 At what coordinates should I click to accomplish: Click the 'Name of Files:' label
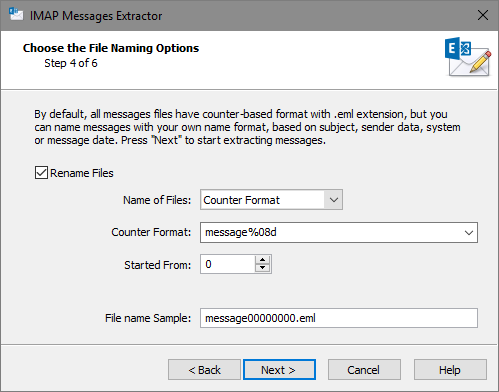157,200
